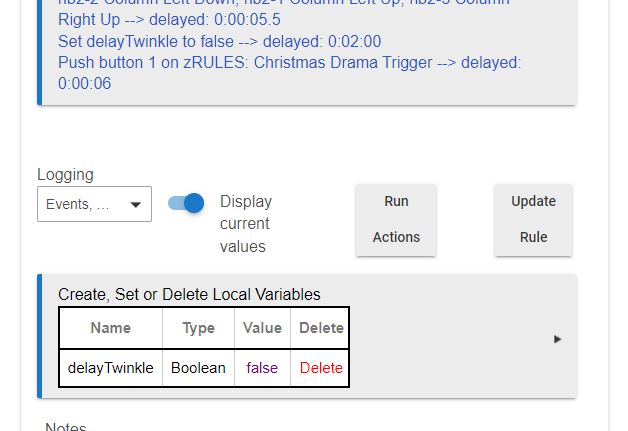628x431 pixels.
Task: Click the Name column header
Action: pos(111,328)
